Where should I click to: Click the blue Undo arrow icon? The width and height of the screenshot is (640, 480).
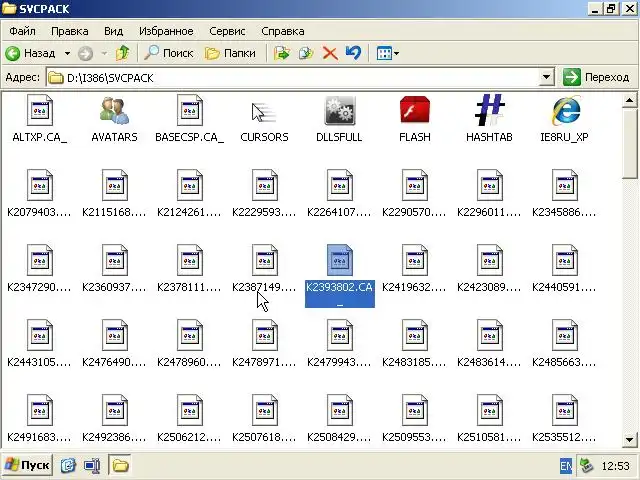[x=353, y=53]
